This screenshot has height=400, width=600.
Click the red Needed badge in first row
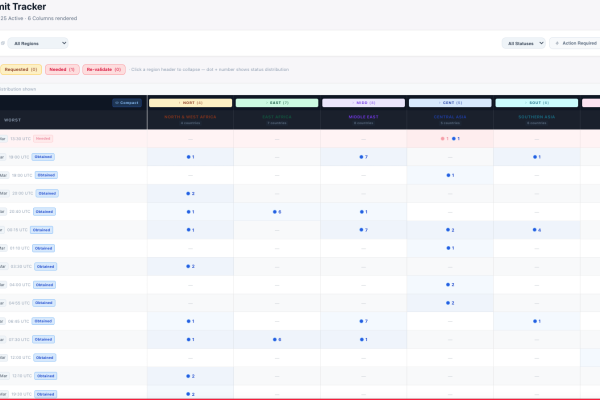tap(43, 139)
